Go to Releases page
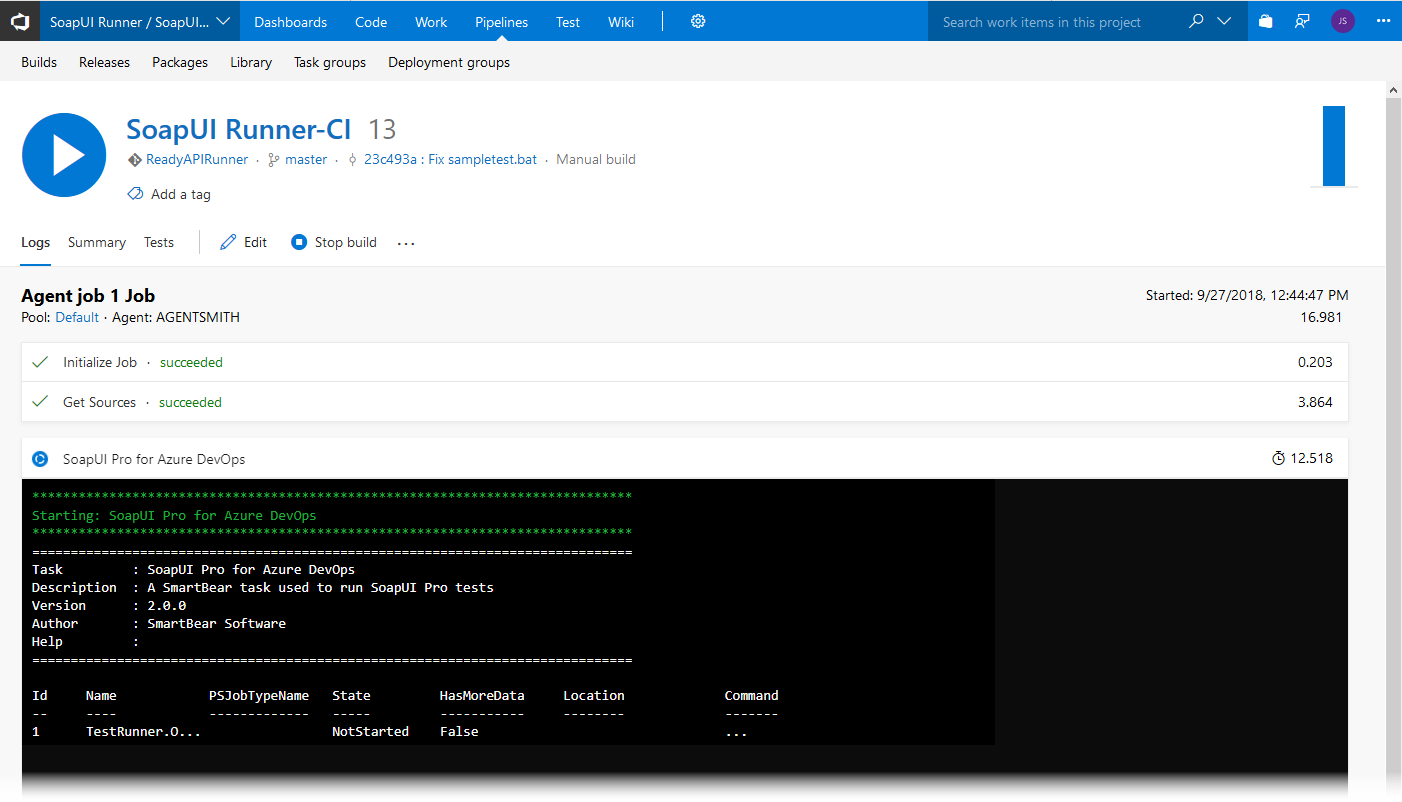The height and width of the screenshot is (802, 1402). point(104,62)
